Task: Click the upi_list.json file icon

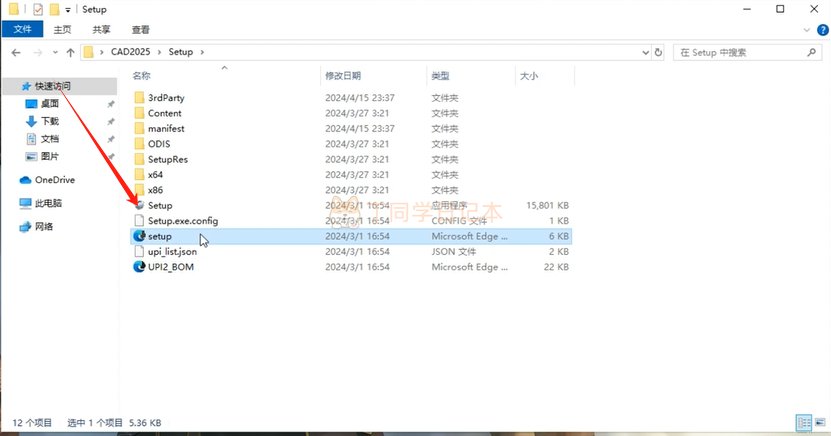Action: 139,251
